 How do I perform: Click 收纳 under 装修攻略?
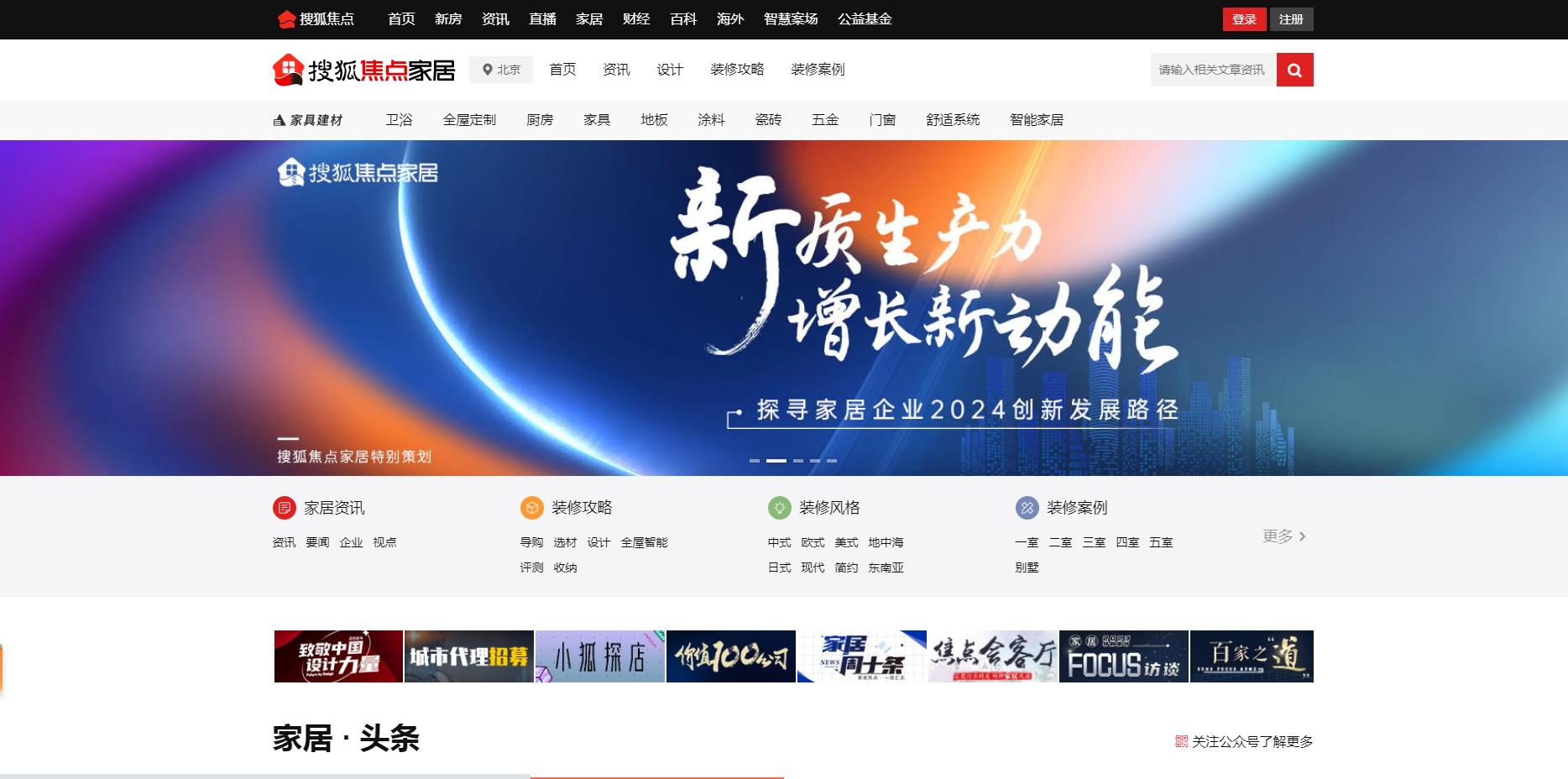[x=565, y=567]
